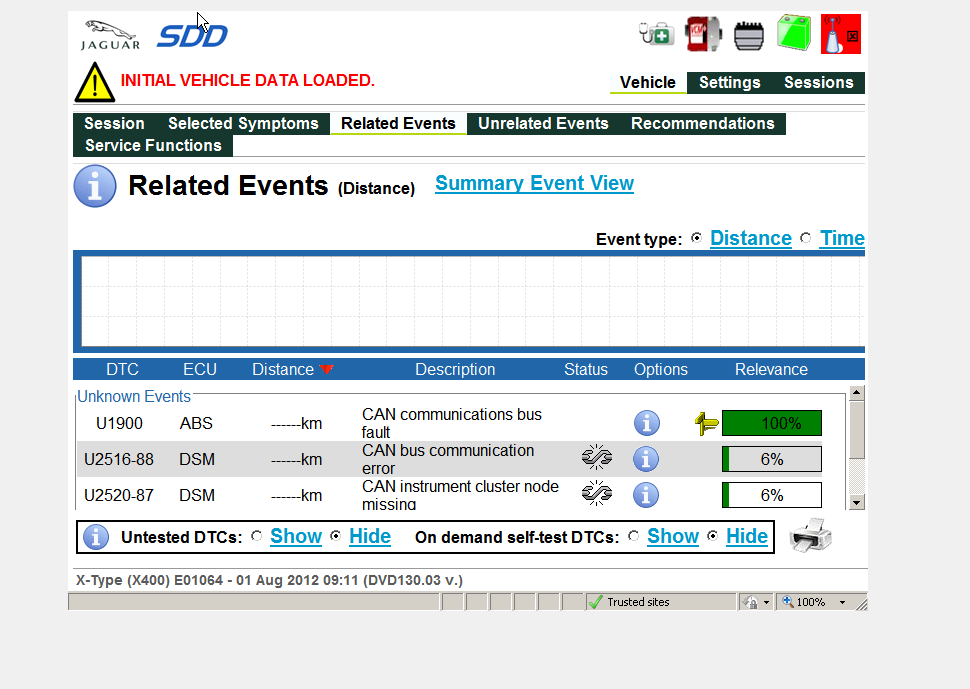This screenshot has height=689, width=970.
Task: Print the event list using printer icon
Action: tap(810, 537)
